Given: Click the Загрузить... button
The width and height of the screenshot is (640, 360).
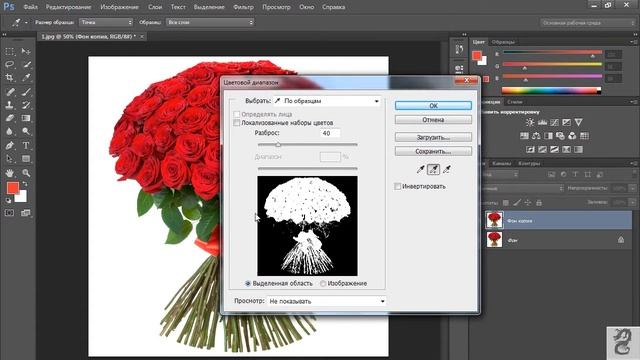Looking at the screenshot, I should [433, 138].
